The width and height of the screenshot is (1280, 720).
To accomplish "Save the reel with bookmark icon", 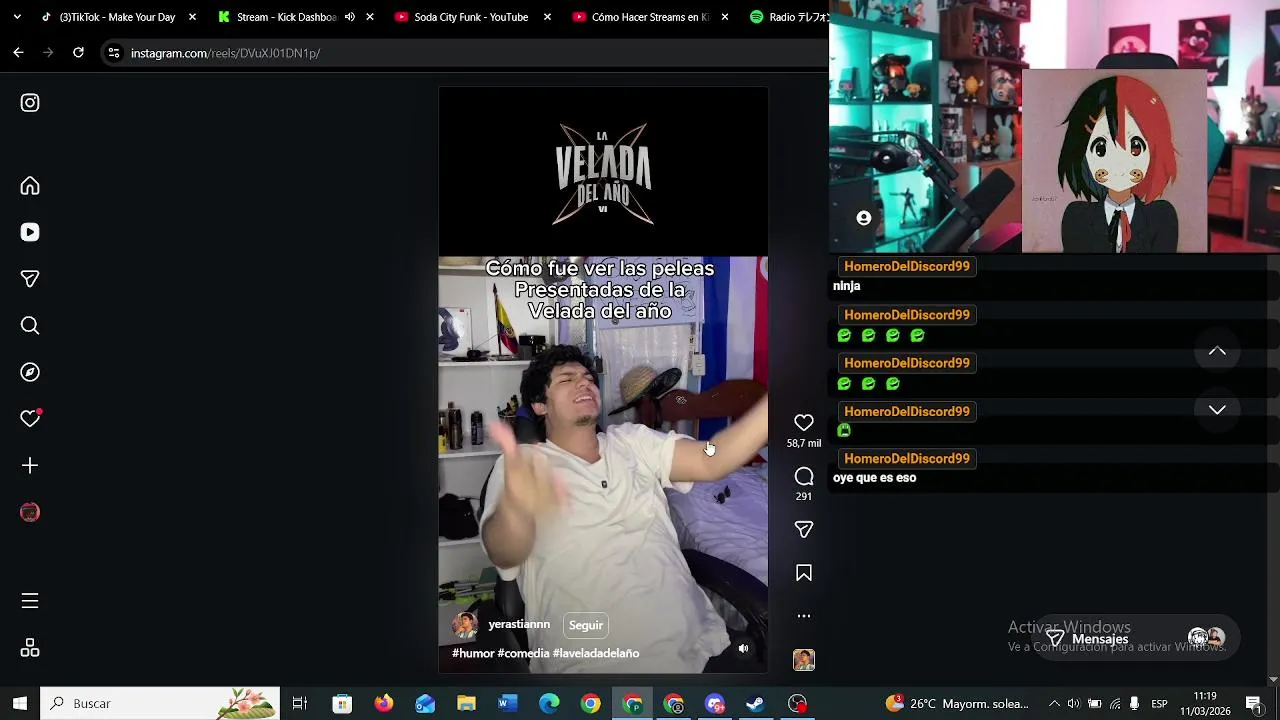I will [804, 573].
